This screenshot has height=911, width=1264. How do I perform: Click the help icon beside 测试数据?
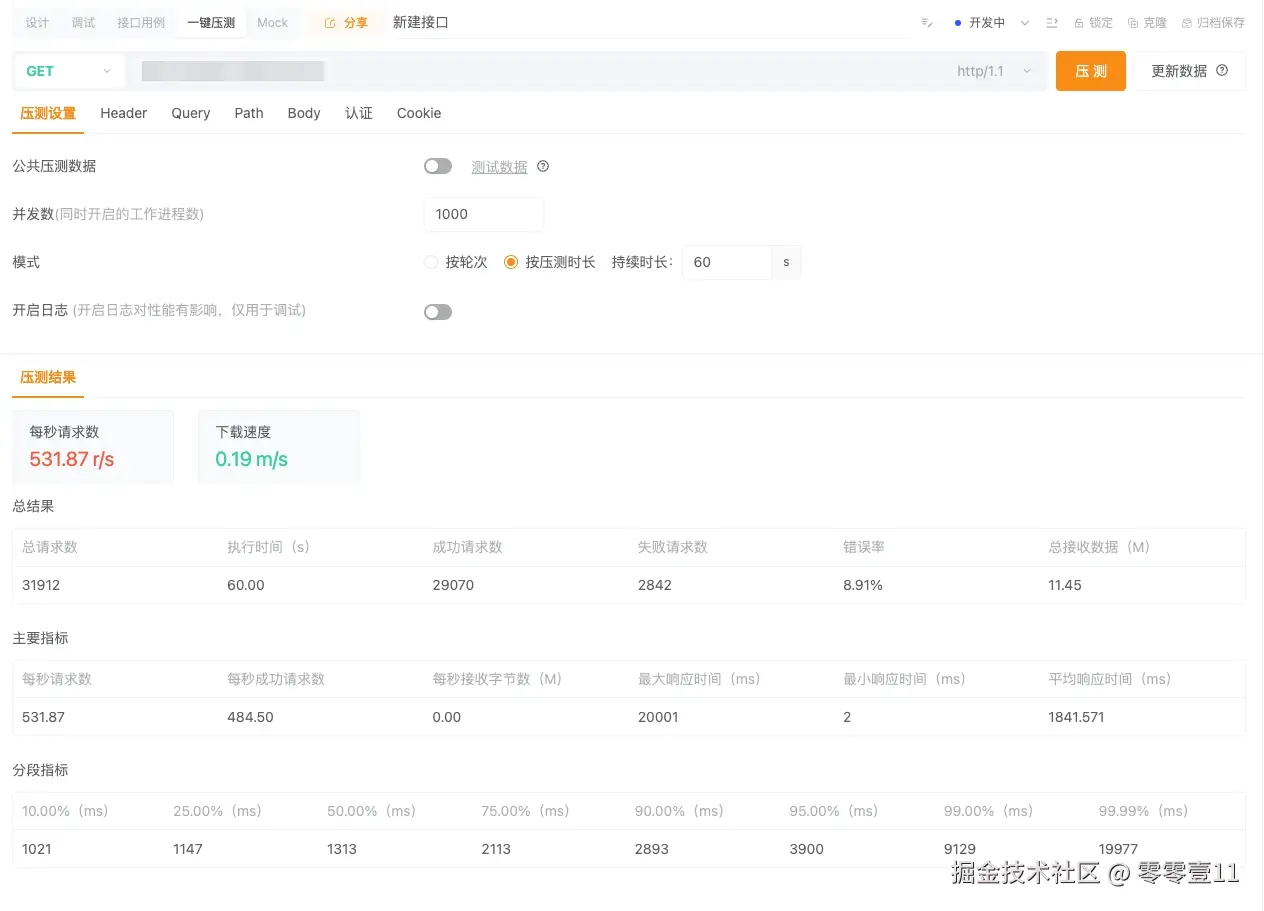pyautogui.click(x=543, y=167)
